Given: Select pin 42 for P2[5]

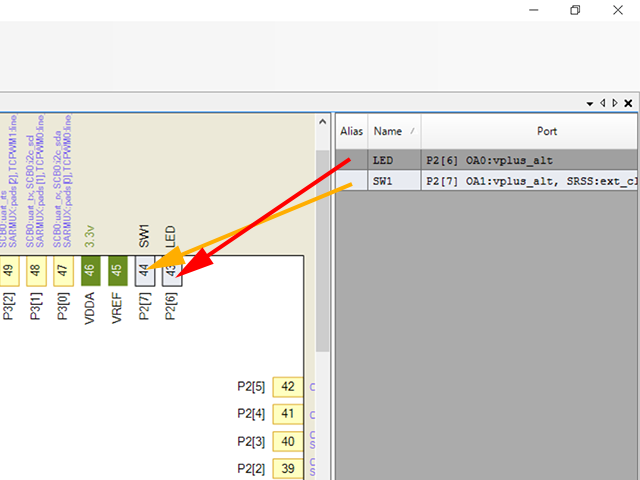Looking at the screenshot, I should click(x=288, y=387).
